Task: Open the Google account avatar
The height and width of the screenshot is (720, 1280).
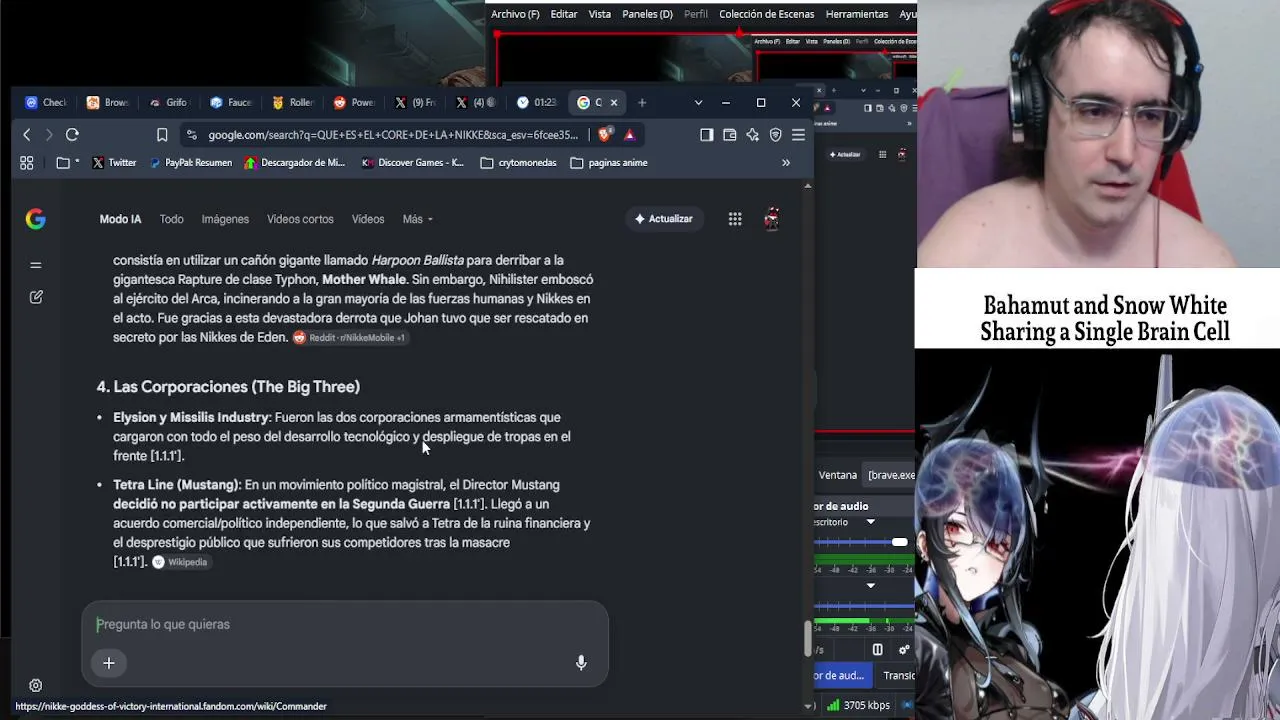Action: point(771,219)
